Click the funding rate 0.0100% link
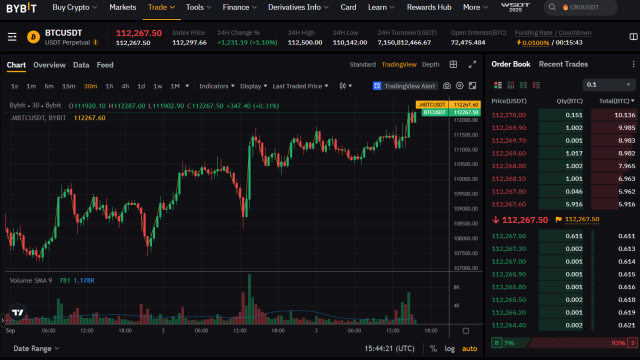This screenshot has width=640, height=360. point(536,42)
